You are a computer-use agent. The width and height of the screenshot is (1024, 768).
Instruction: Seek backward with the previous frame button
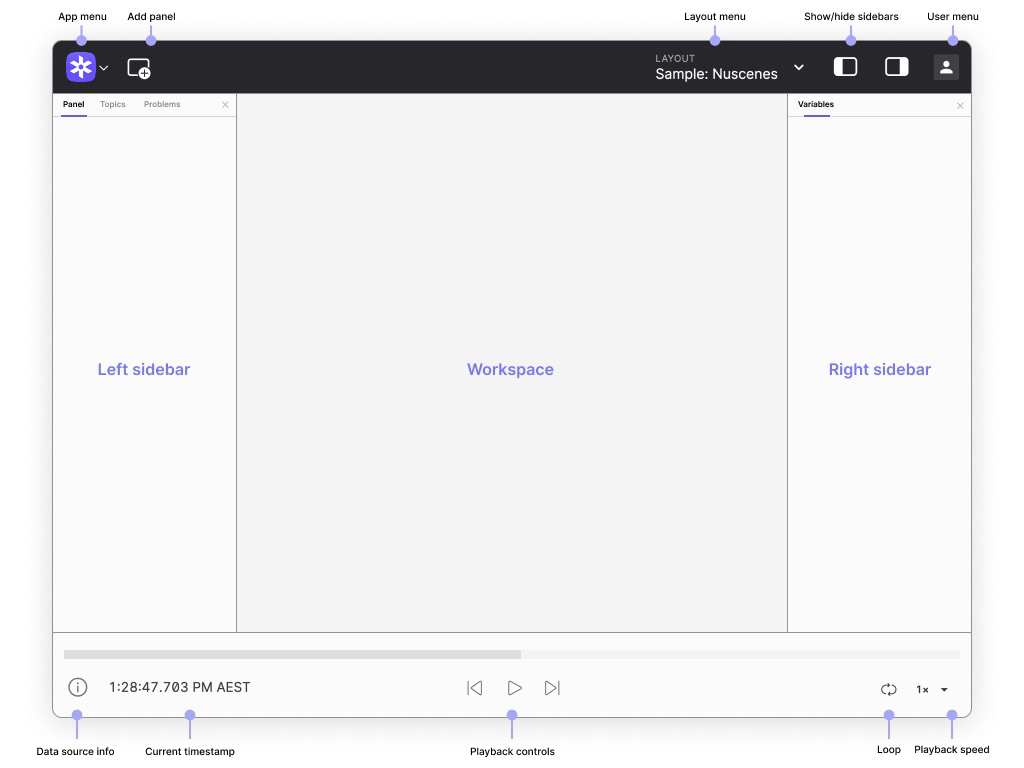(476, 688)
